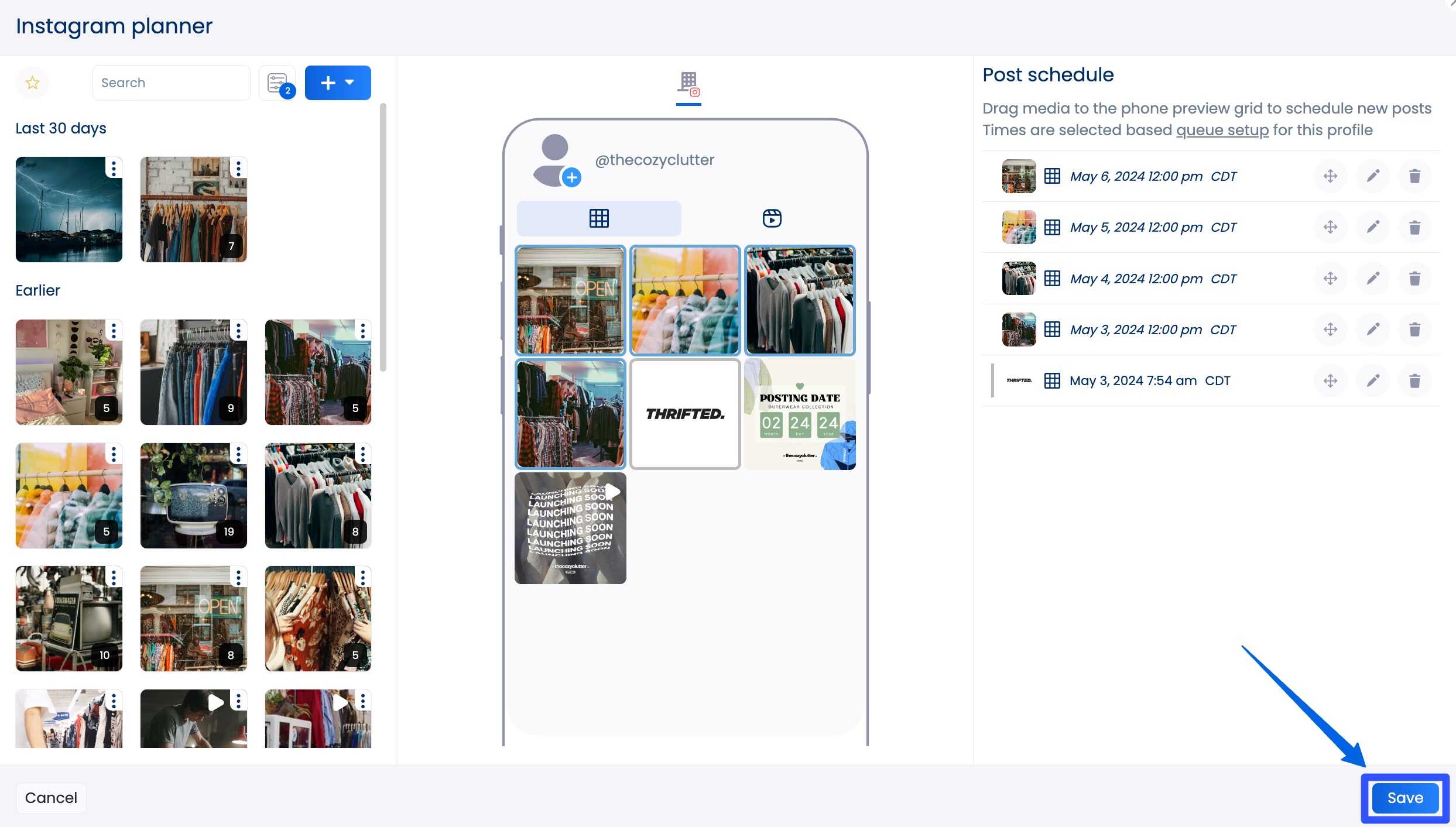Open the three-dot menu on the hanging jeans thumbnail
Screen dimensions: 1456x827
(238, 330)
